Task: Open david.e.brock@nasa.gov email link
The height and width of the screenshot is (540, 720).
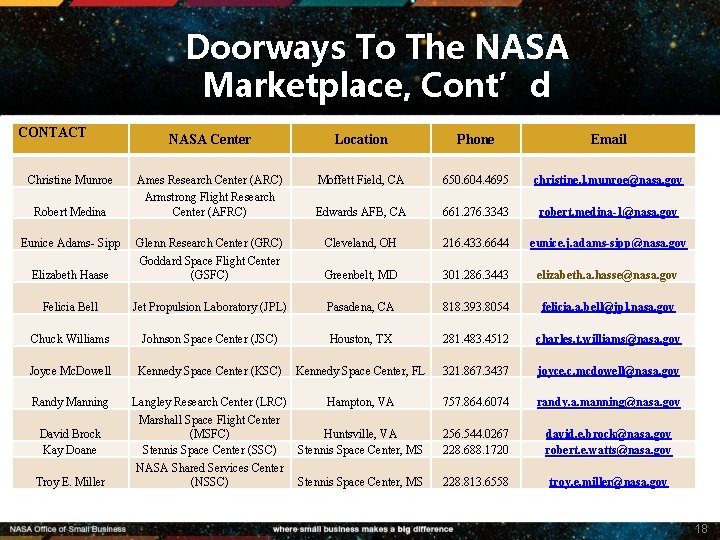Action: (608, 434)
